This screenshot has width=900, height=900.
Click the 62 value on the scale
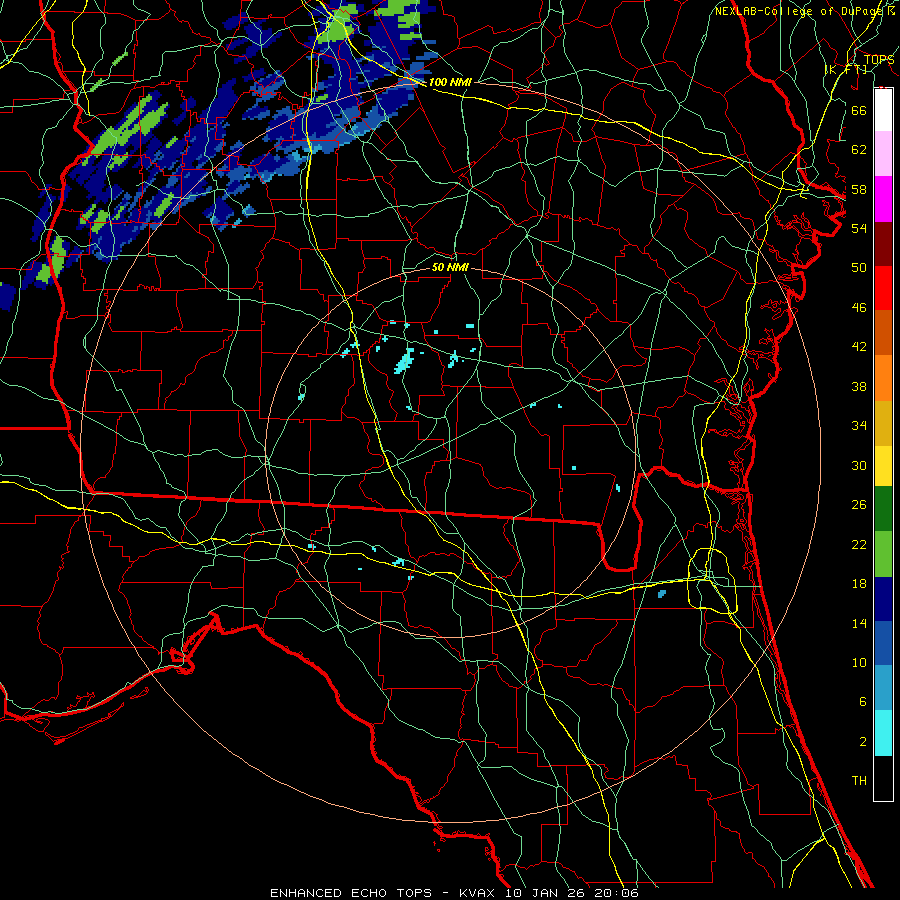pyautogui.click(x=859, y=150)
